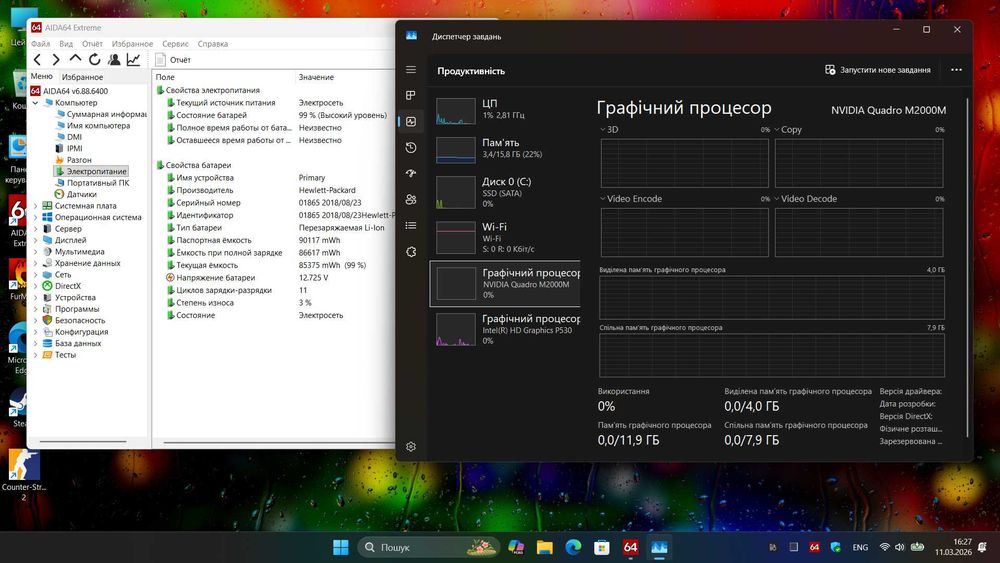
Task: Select Диск 0 (C:) performance item
Action: click(x=505, y=192)
